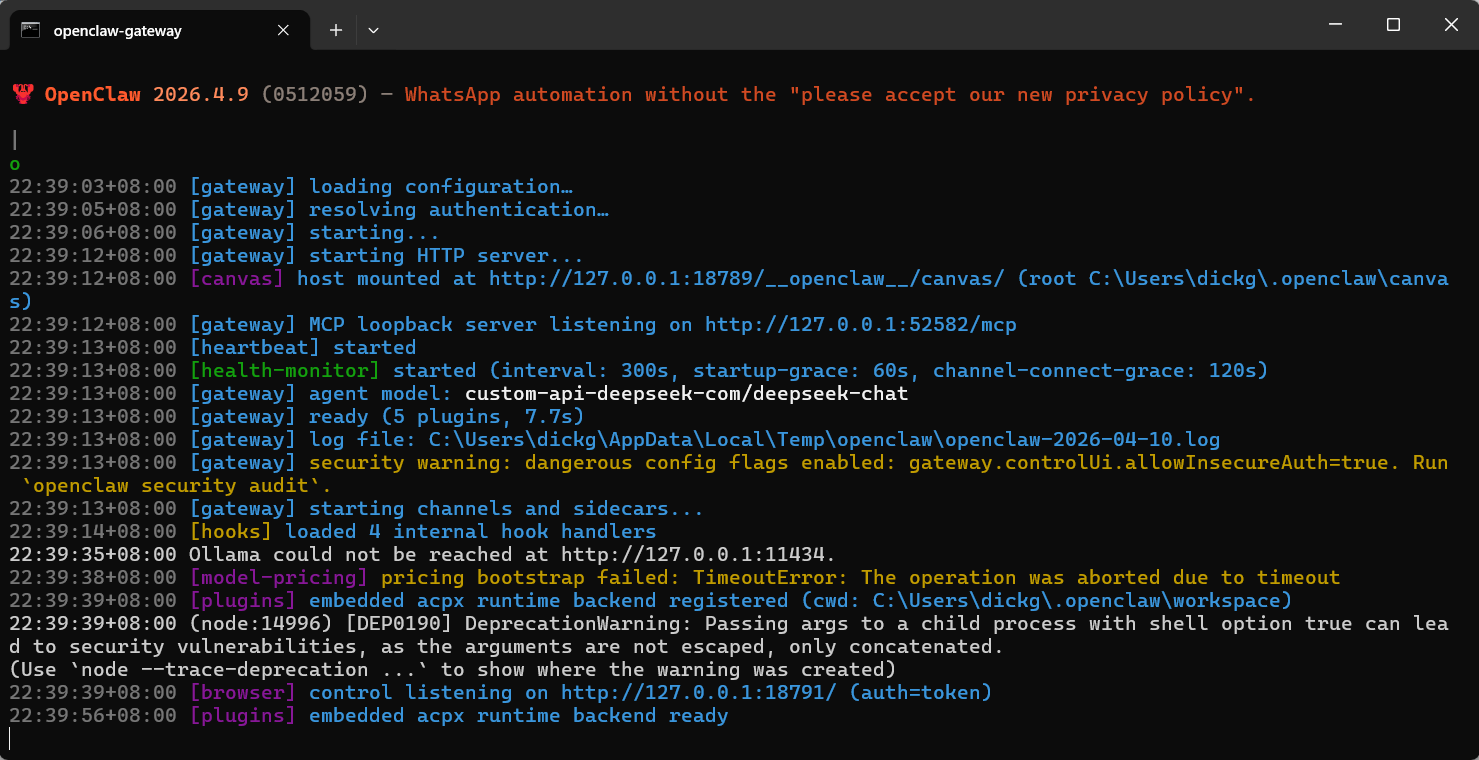The width and height of the screenshot is (1479, 760).
Task: Close the terminal window
Action: (x=1450, y=25)
